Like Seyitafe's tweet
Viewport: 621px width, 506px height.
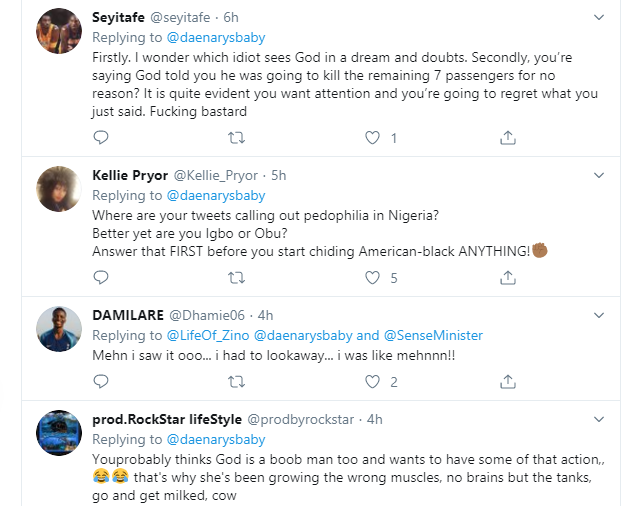point(373,137)
